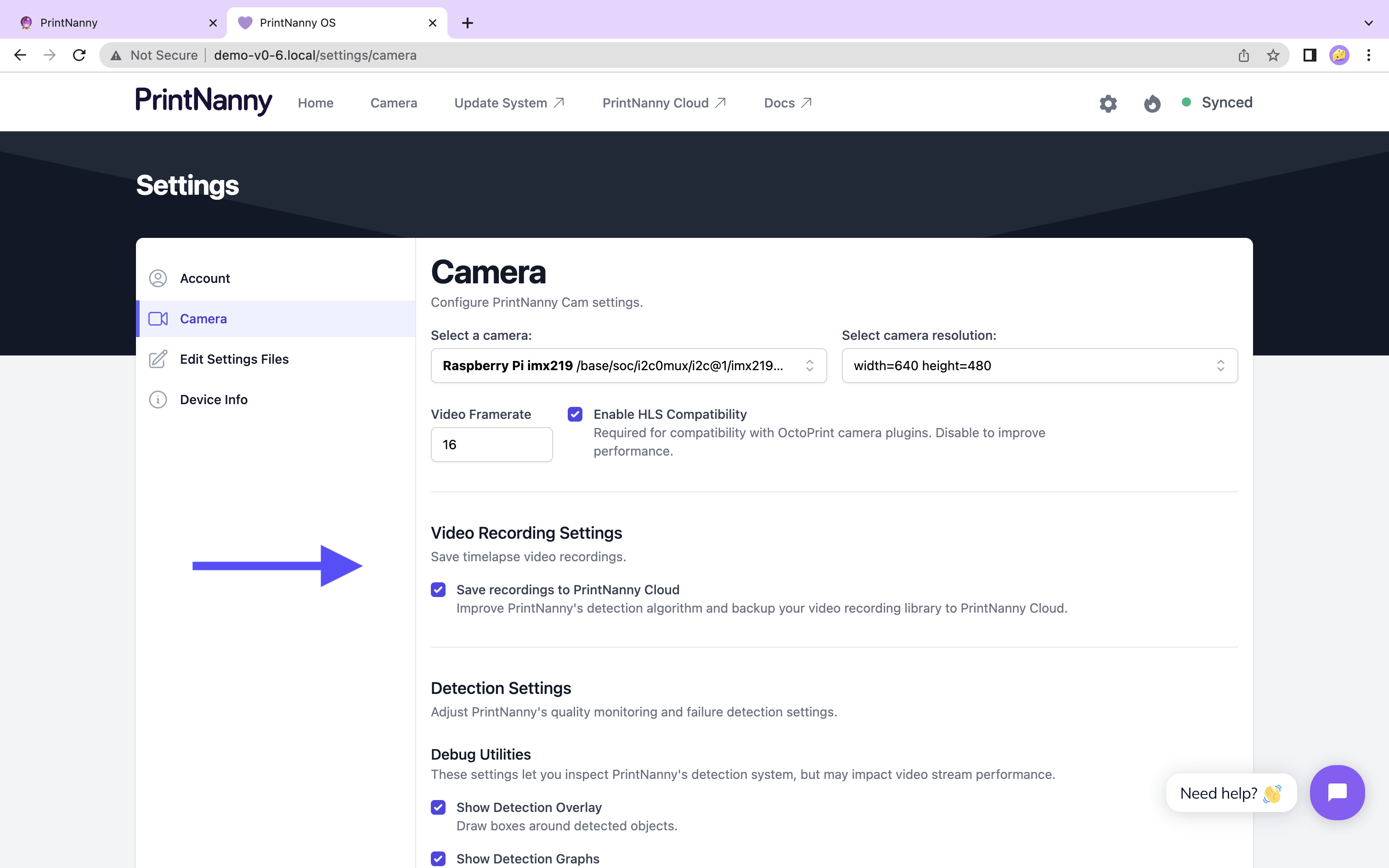1389x868 pixels.
Task: Click the Detection Settings heading
Action: [501, 688]
